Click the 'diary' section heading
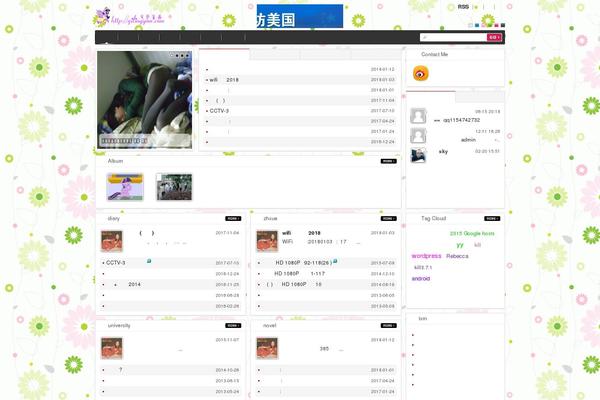600x400 pixels. point(114,219)
